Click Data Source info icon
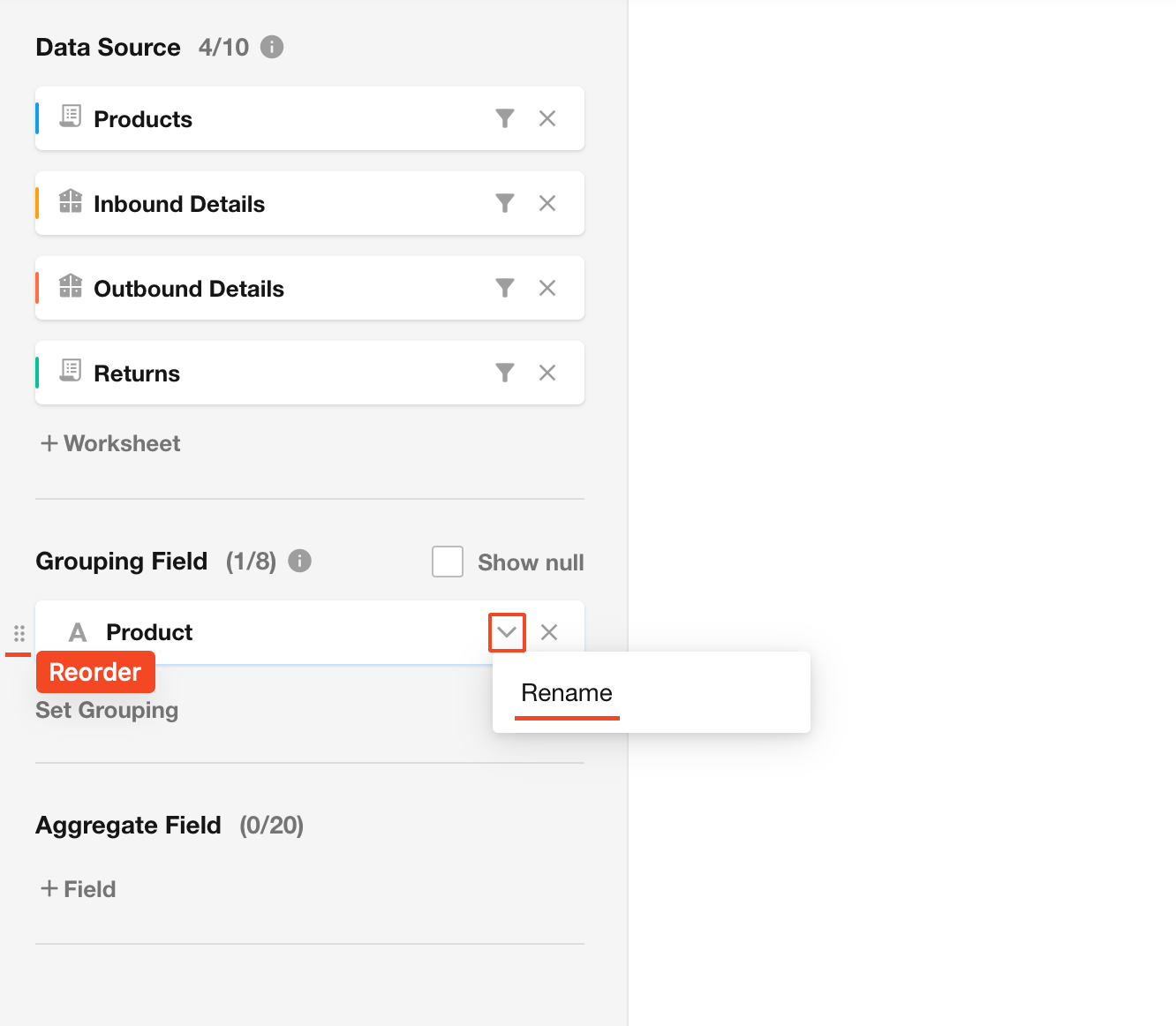1176x1026 pixels. [x=272, y=47]
